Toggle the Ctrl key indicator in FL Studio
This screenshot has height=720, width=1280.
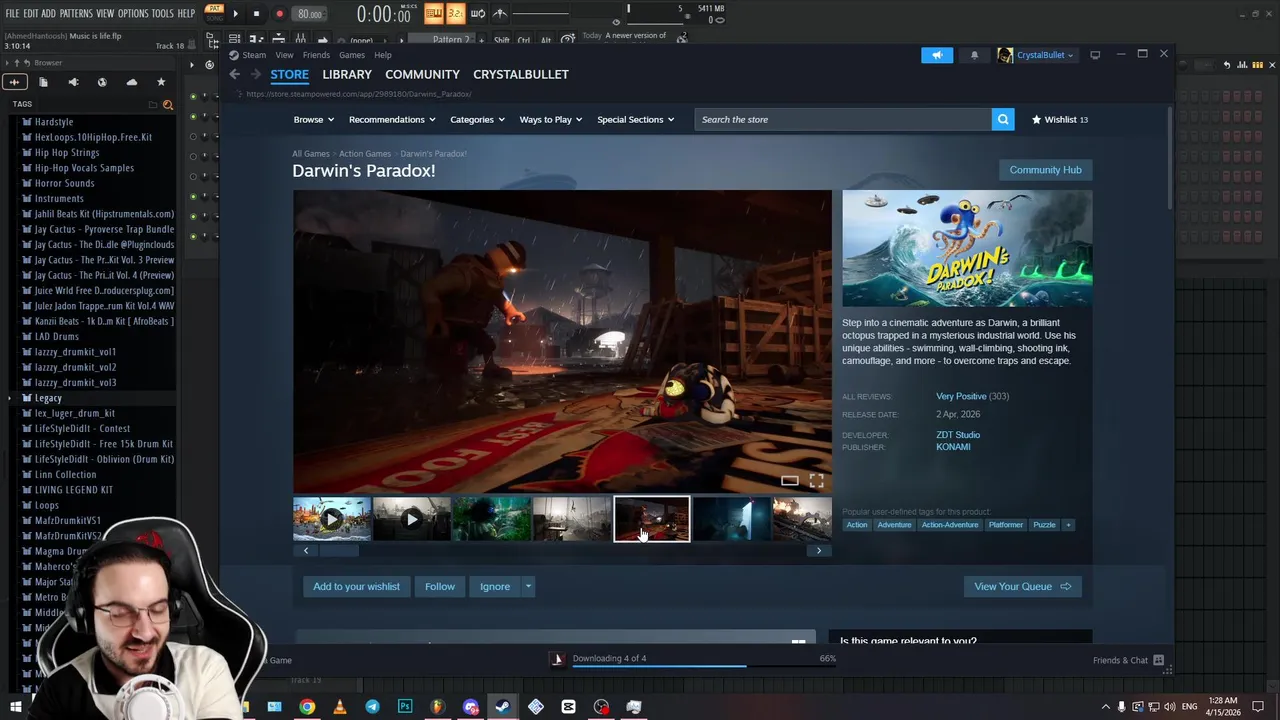[524, 40]
